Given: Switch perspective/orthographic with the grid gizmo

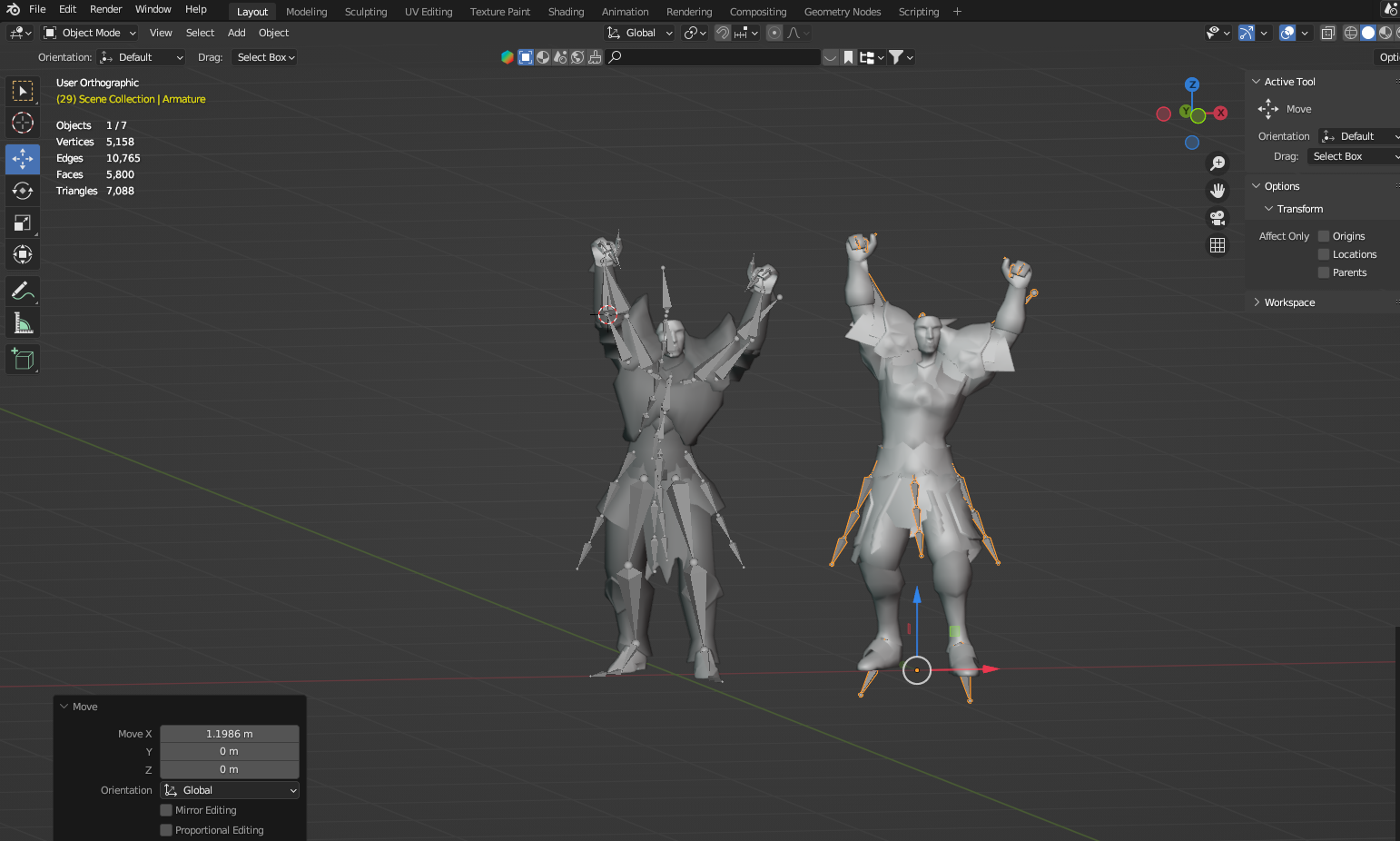Looking at the screenshot, I should point(1218,245).
